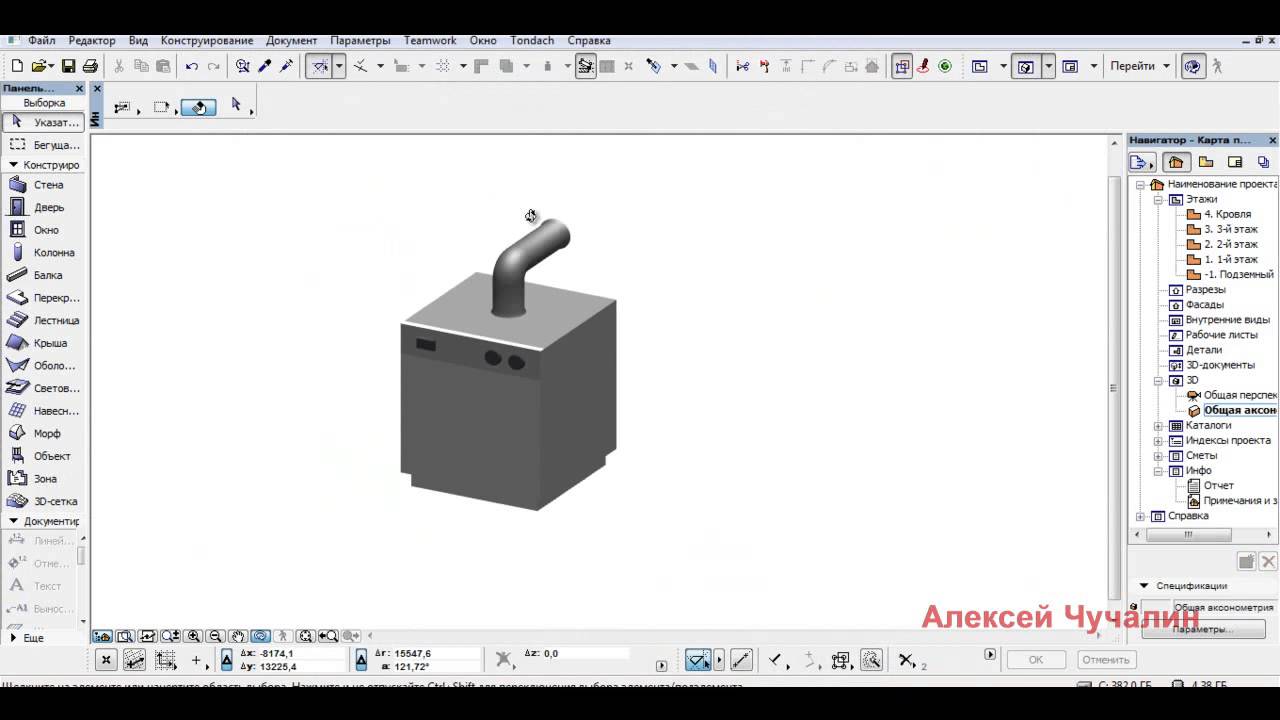Collapse the Документир toolbox section

(13, 521)
